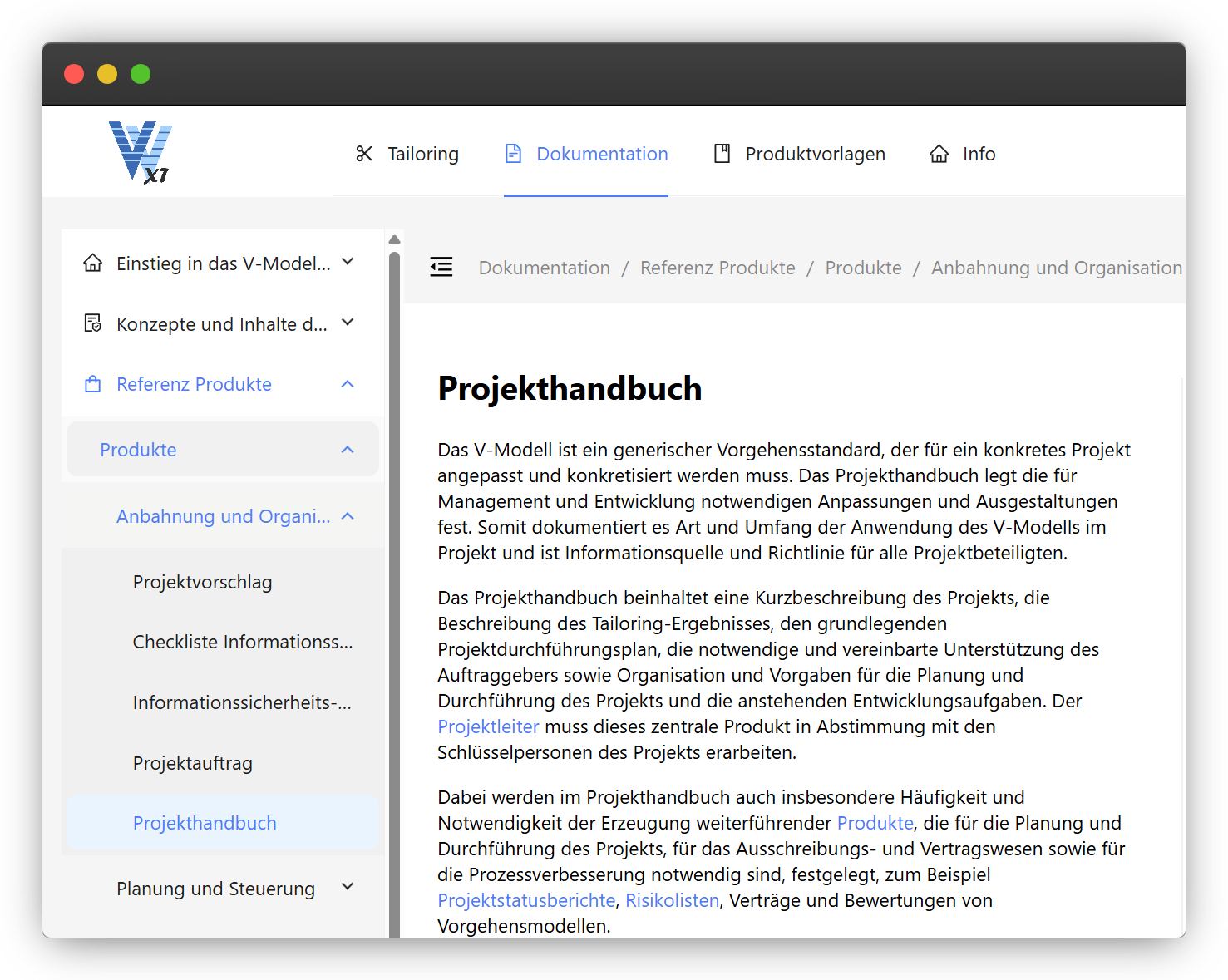The height and width of the screenshot is (980, 1228).
Task: Click the Referenz Produkte bag icon
Action: (93, 384)
